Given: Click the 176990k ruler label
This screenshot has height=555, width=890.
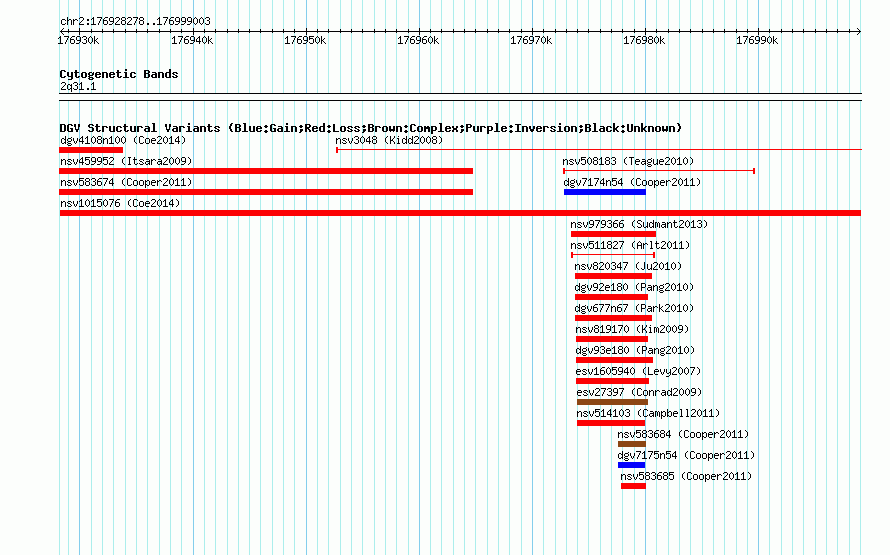Looking at the screenshot, I should 757,40.
